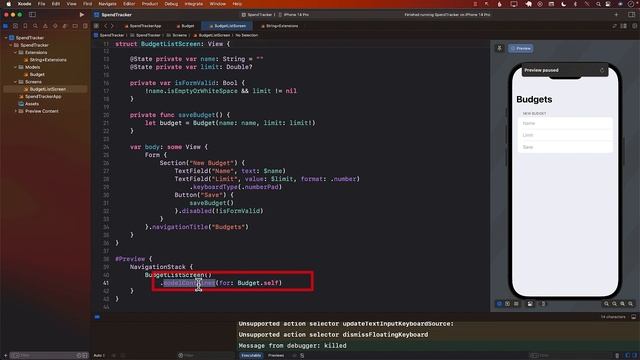The height and width of the screenshot is (360, 640).
Task: Toggle the inspector panel on the right
Action: 631,15
